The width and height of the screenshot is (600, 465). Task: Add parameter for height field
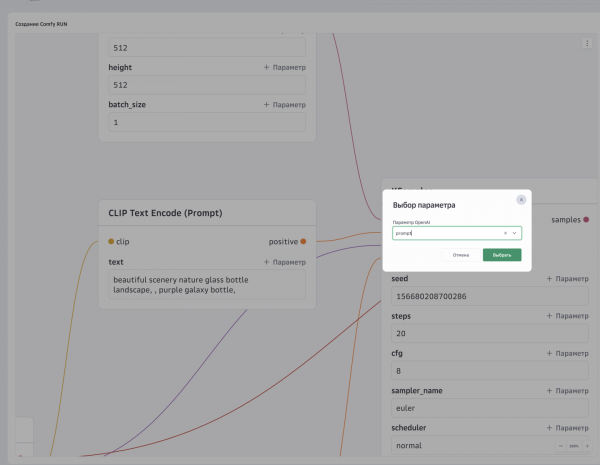pos(285,67)
